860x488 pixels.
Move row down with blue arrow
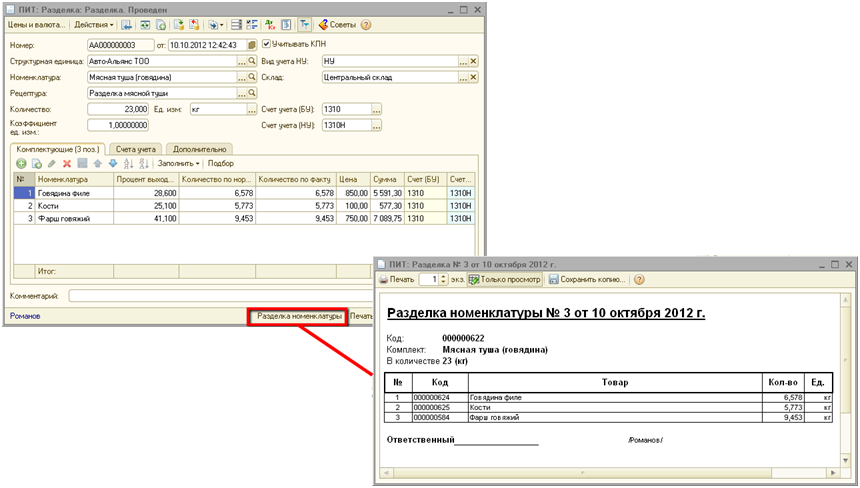[x=113, y=163]
